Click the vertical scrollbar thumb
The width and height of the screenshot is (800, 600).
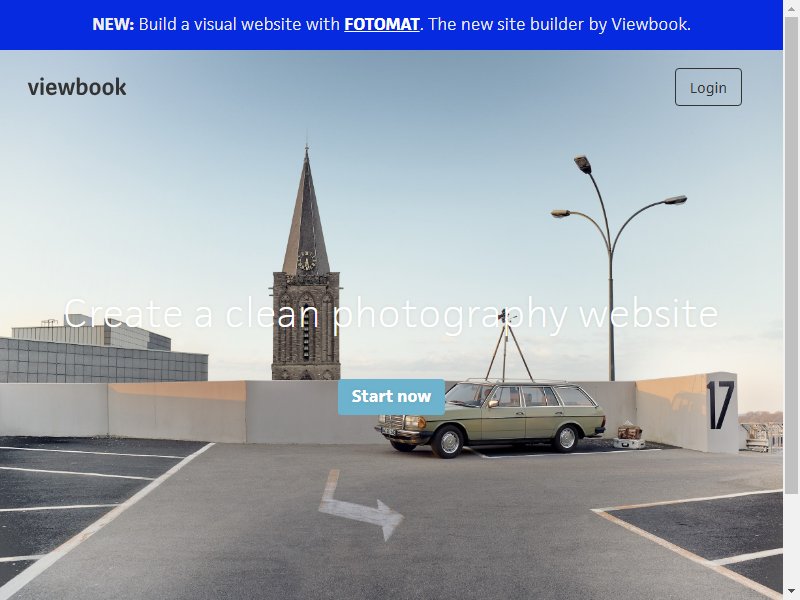click(791, 254)
